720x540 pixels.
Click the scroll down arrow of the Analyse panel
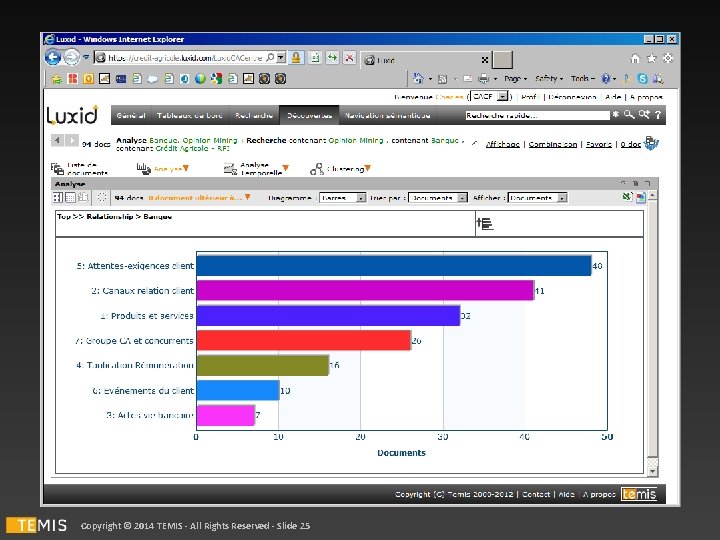tap(652, 471)
